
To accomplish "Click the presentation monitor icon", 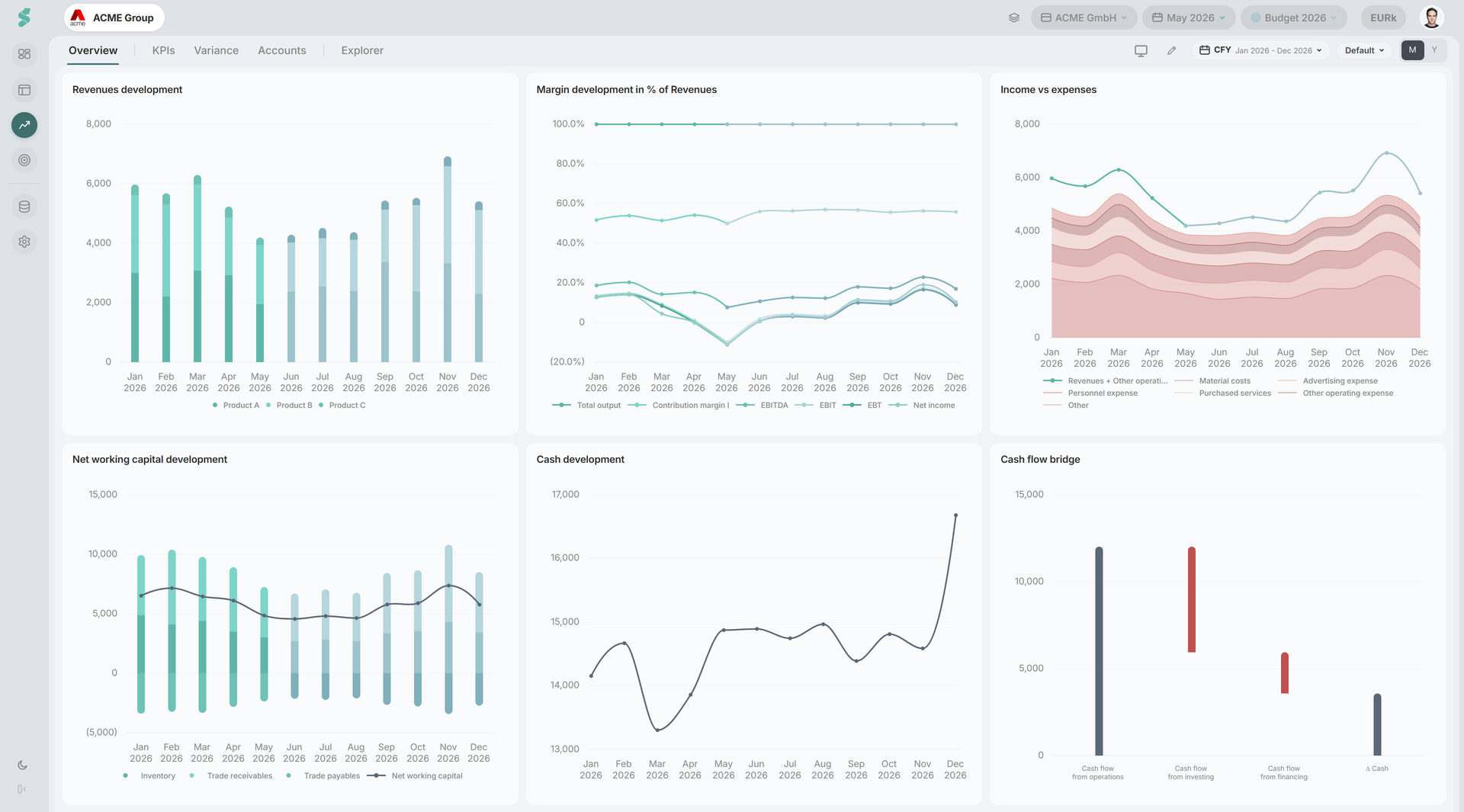I will pos(1141,50).
